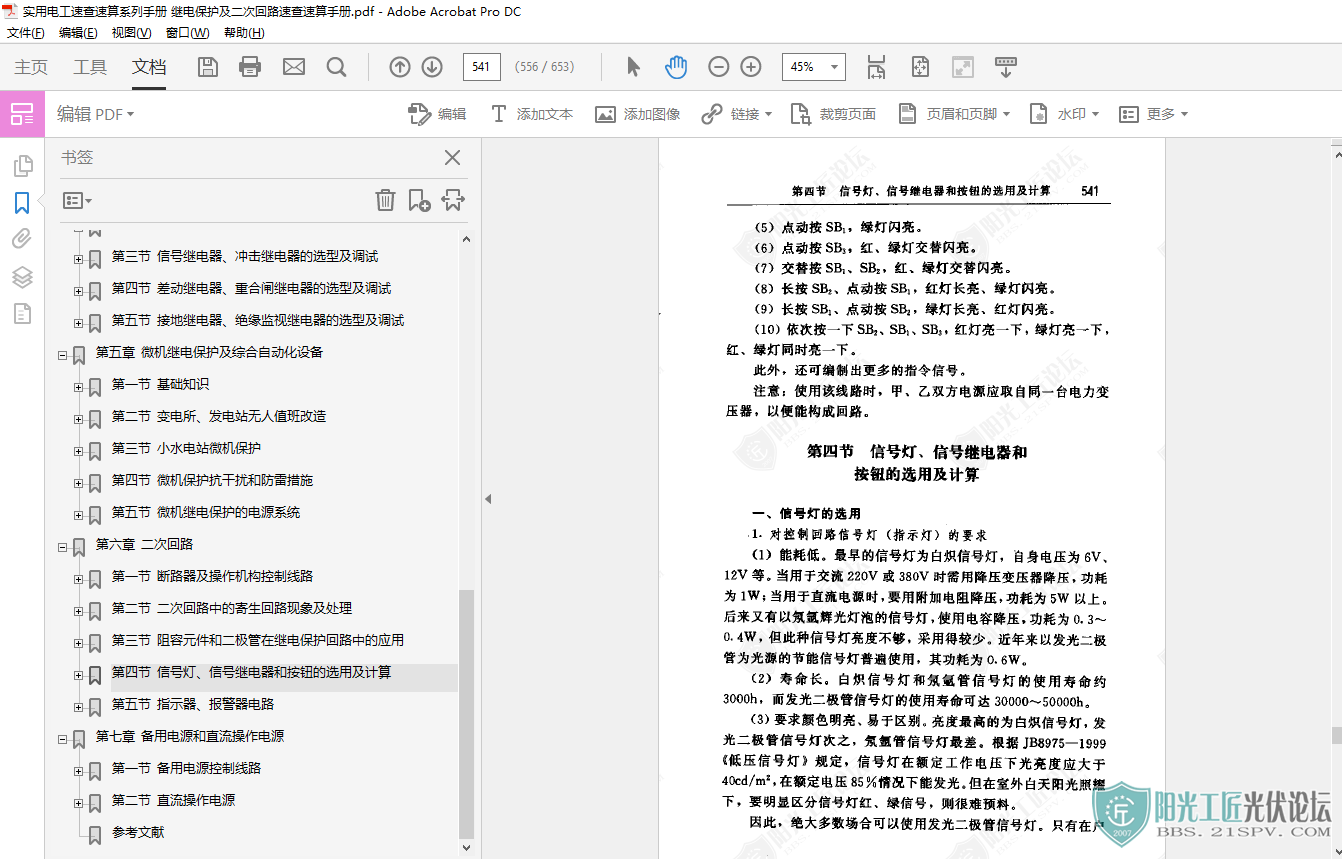Open the layers panel icon
Screen dimensions: 1342x859
coord(22,277)
